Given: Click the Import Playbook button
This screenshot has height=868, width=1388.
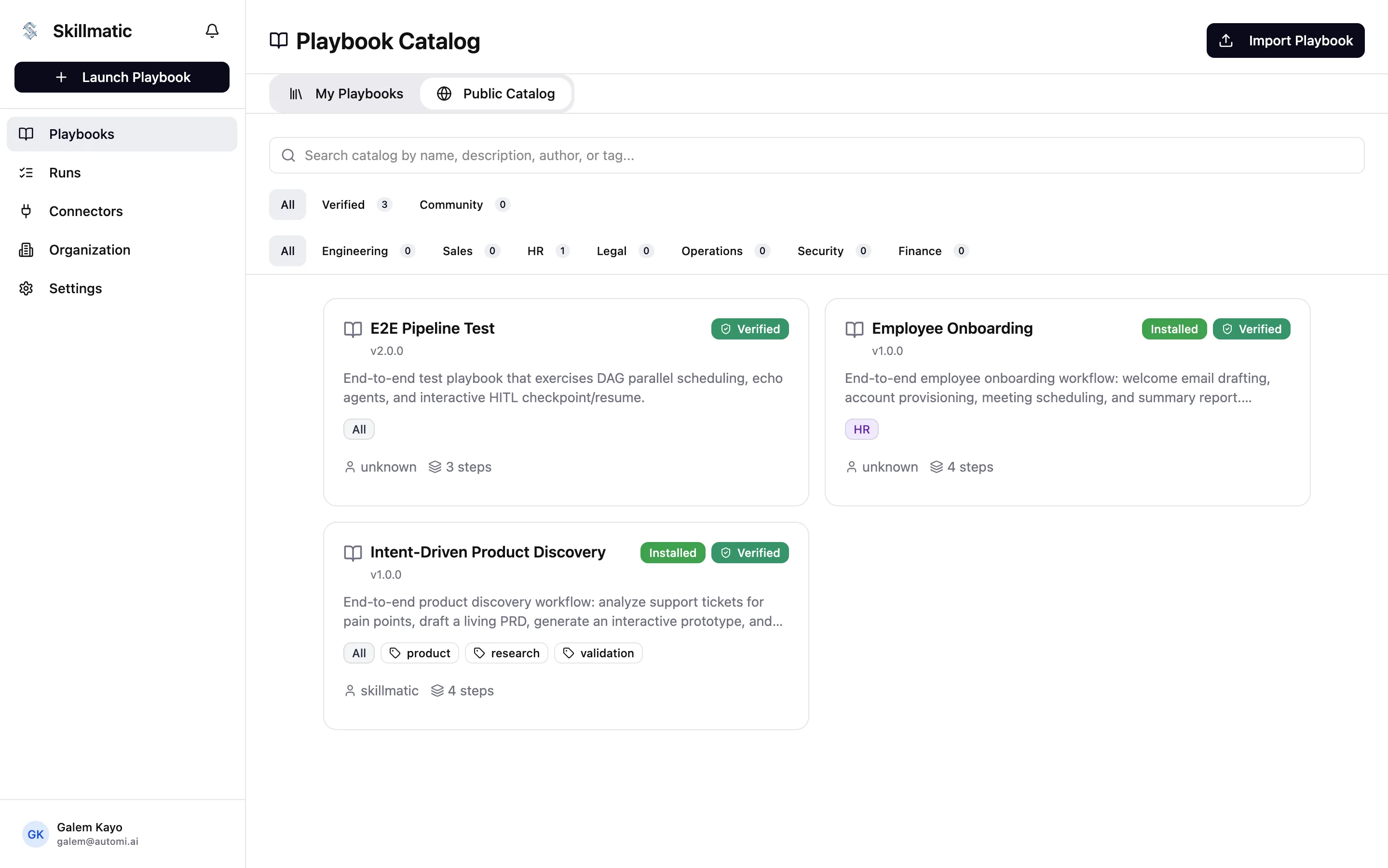Looking at the screenshot, I should (x=1285, y=41).
